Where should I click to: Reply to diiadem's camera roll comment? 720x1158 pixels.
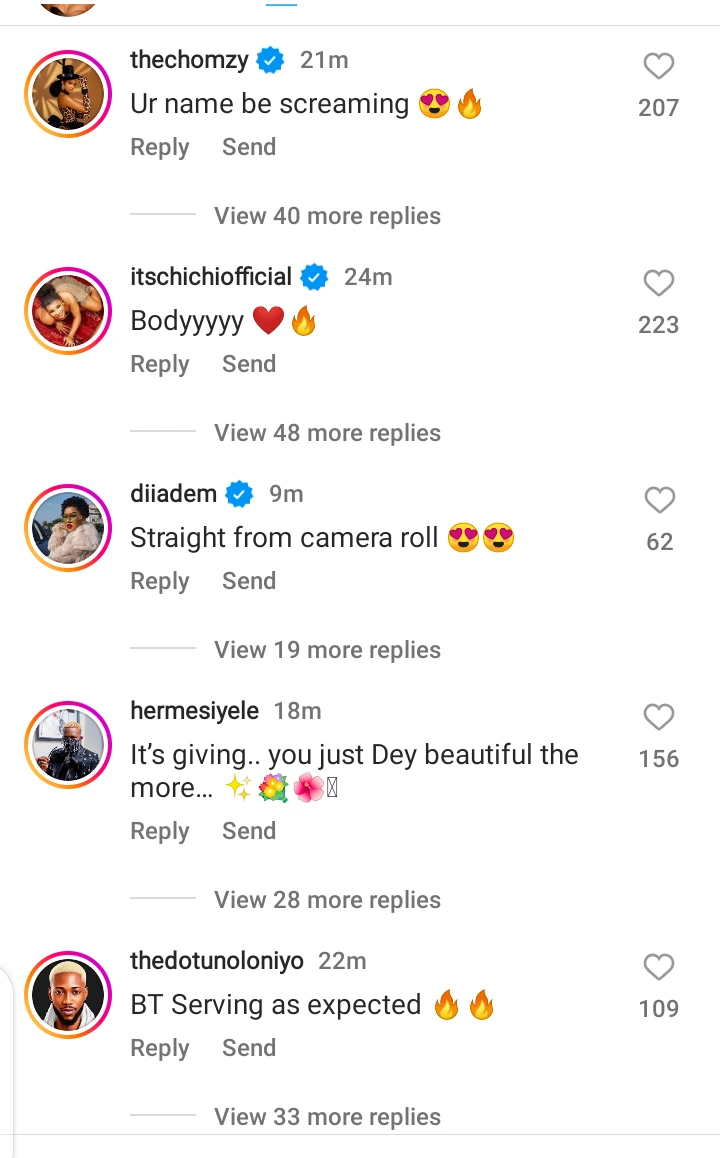(x=159, y=581)
